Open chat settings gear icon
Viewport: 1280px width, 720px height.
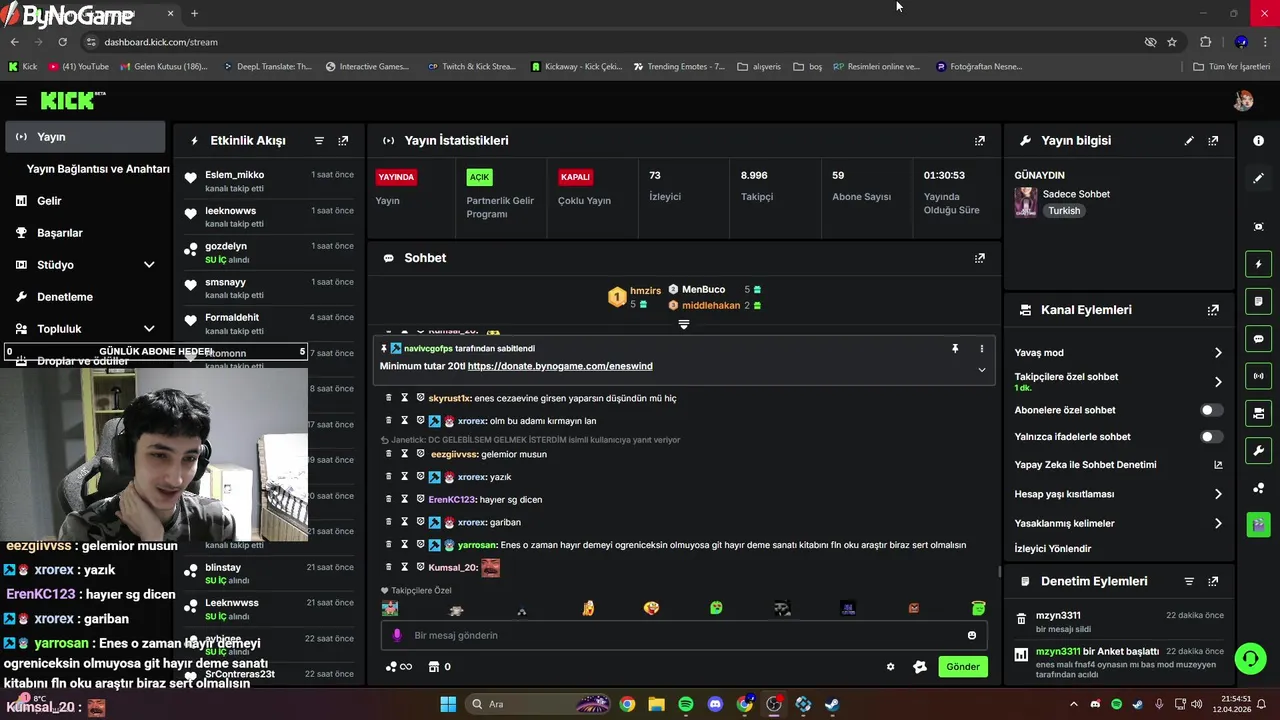pos(890,667)
